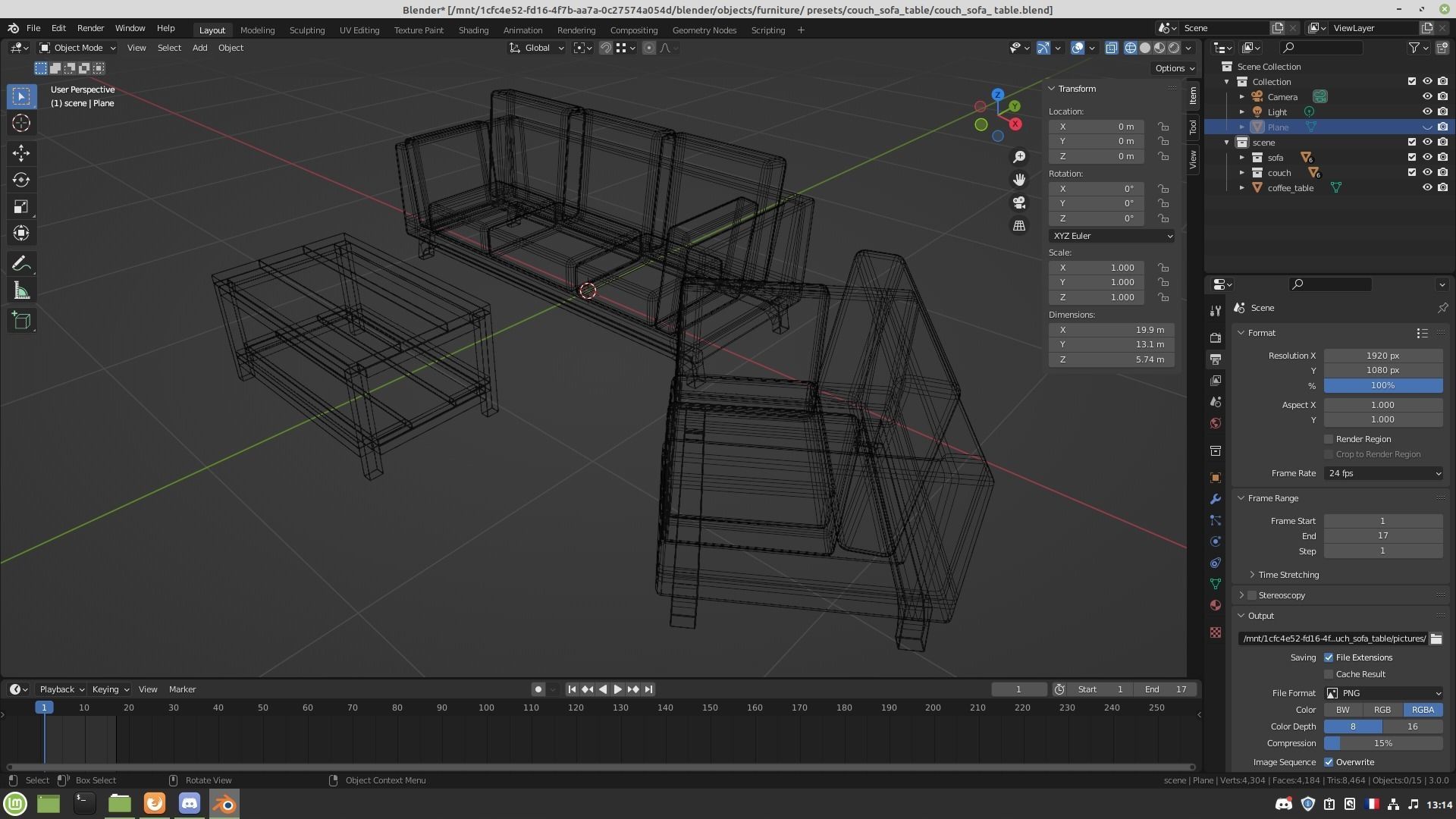Activate the Scale tool
Viewport: 1456px width, 819px height.
click(21, 206)
